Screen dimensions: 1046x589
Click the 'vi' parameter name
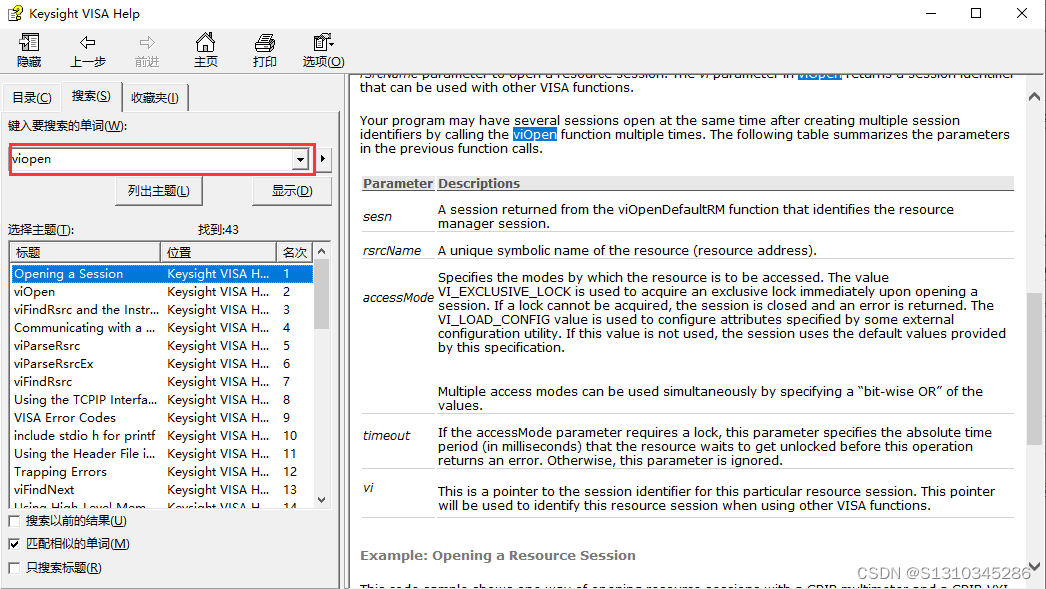coord(368,488)
